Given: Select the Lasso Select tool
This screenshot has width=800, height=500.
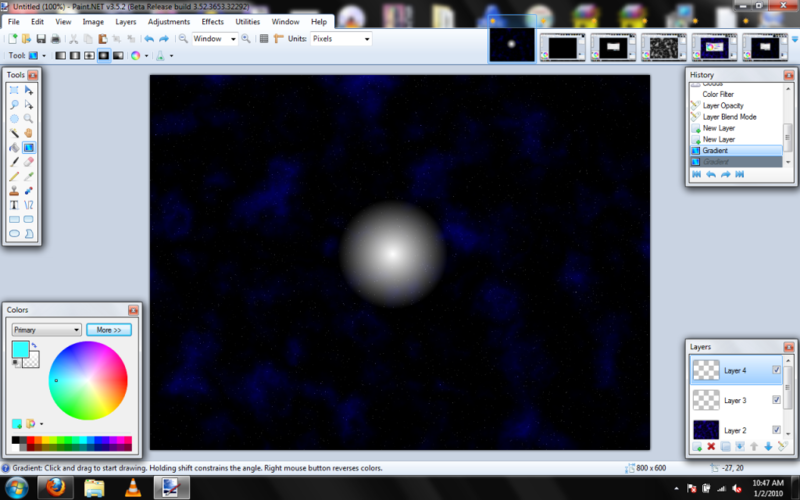Looking at the screenshot, I should (x=14, y=105).
